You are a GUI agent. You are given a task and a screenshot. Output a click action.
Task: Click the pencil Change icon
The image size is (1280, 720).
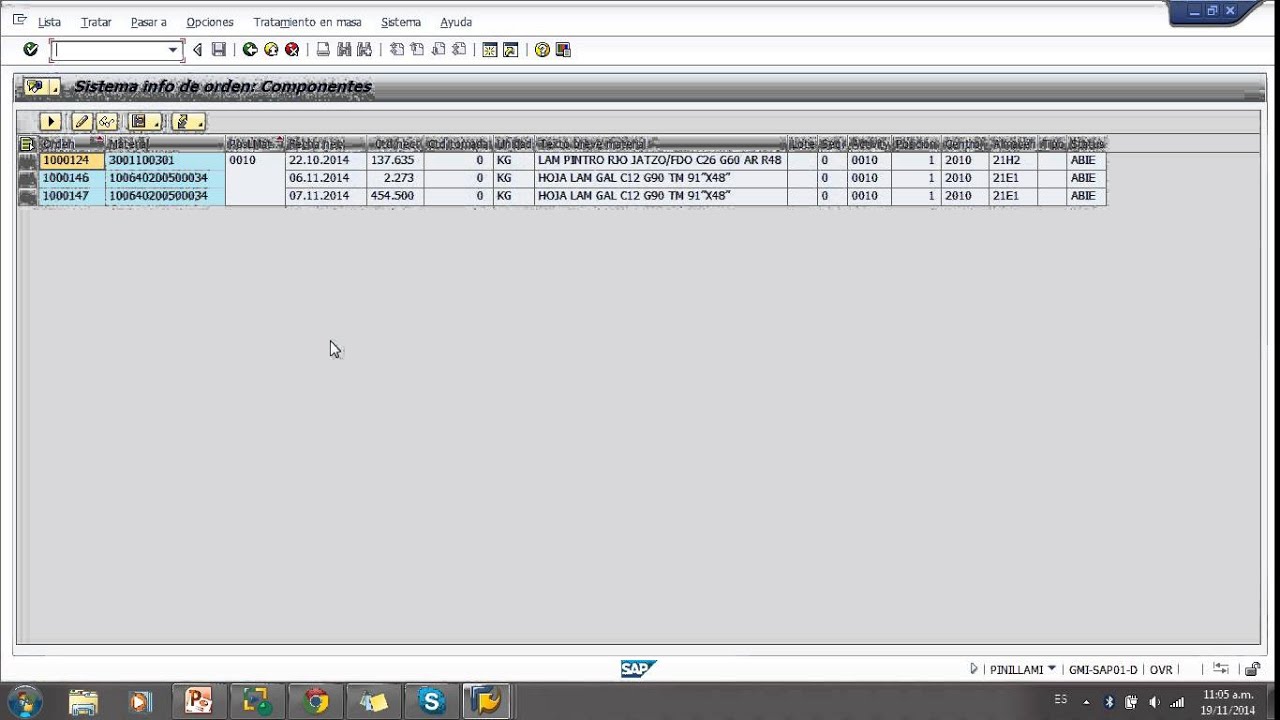click(x=82, y=122)
